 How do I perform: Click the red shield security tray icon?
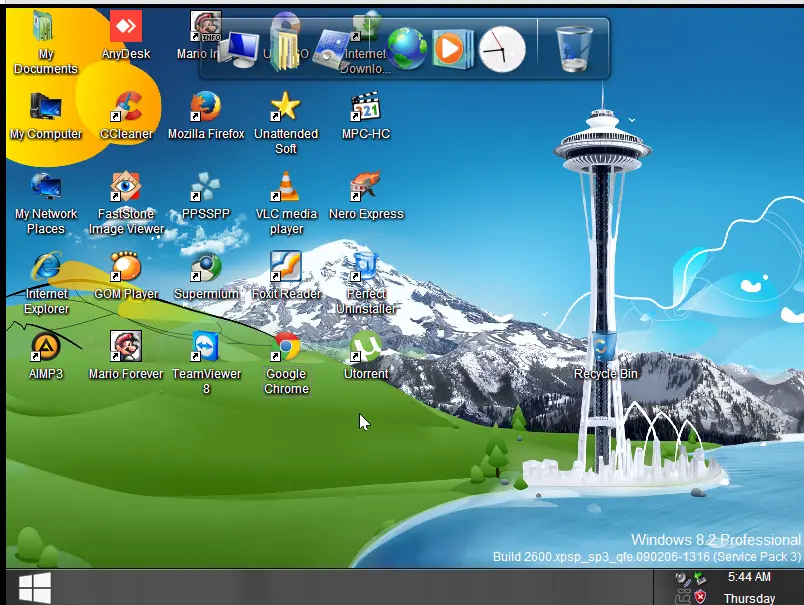(700, 597)
